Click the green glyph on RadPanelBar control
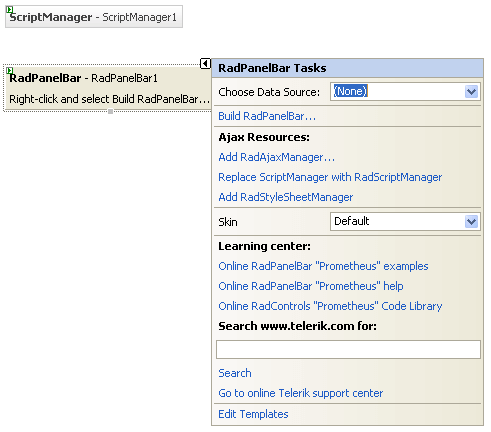Screen dimensions: 491x432 [10, 70]
